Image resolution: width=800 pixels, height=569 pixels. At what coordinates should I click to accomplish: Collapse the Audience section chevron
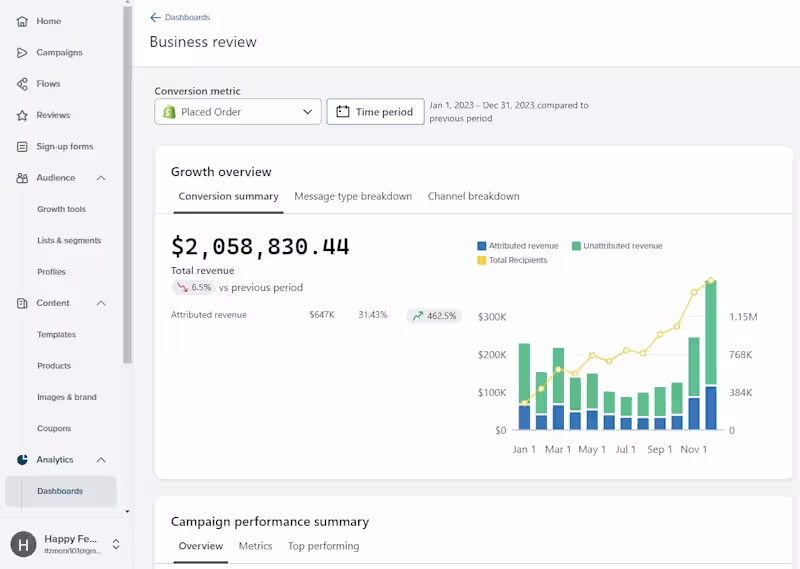[x=101, y=178]
